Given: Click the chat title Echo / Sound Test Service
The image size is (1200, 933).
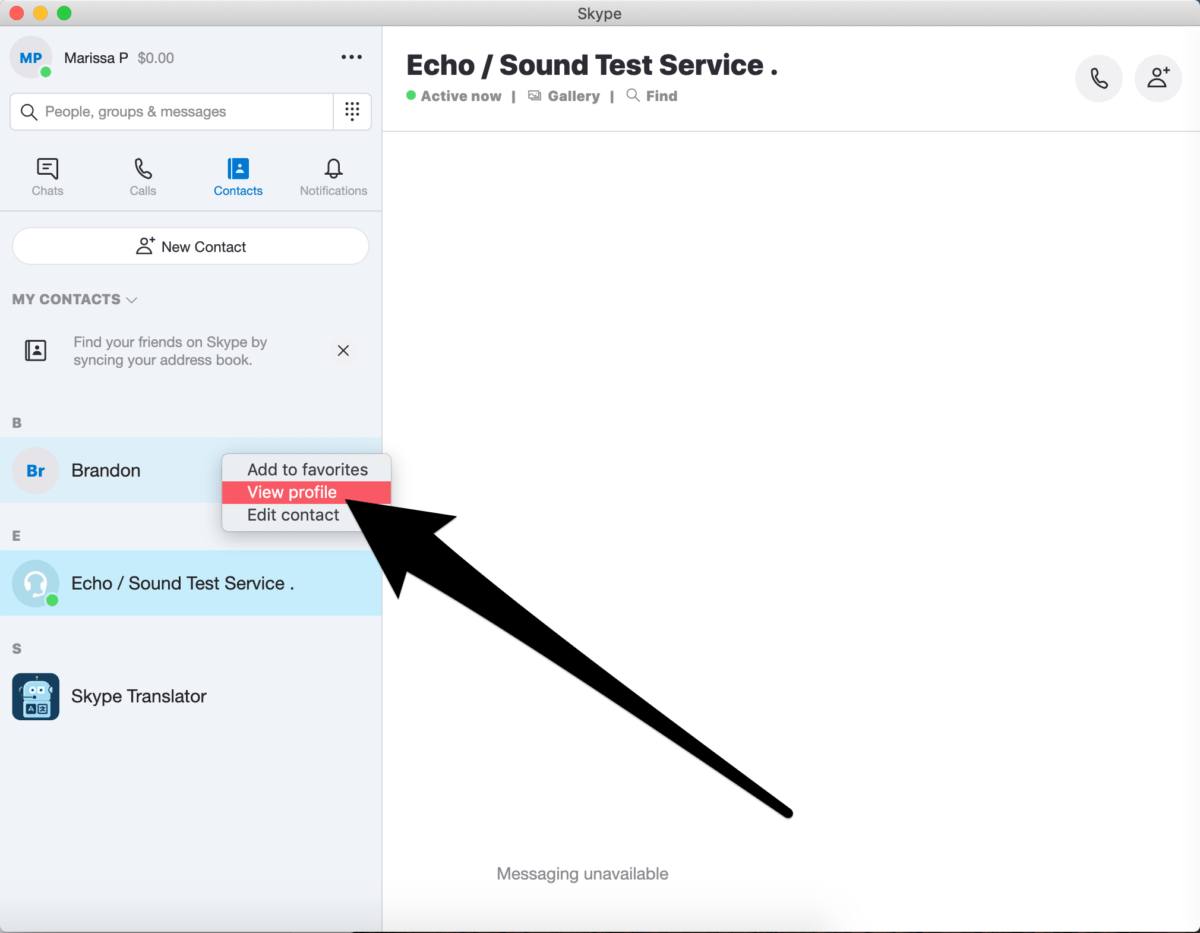Looking at the screenshot, I should click(592, 65).
